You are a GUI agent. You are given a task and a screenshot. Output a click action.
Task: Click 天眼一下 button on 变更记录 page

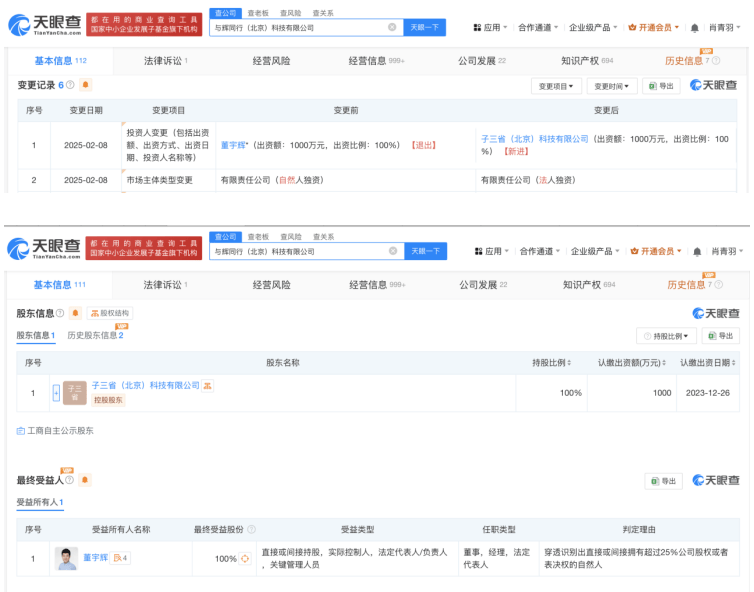[425, 27]
